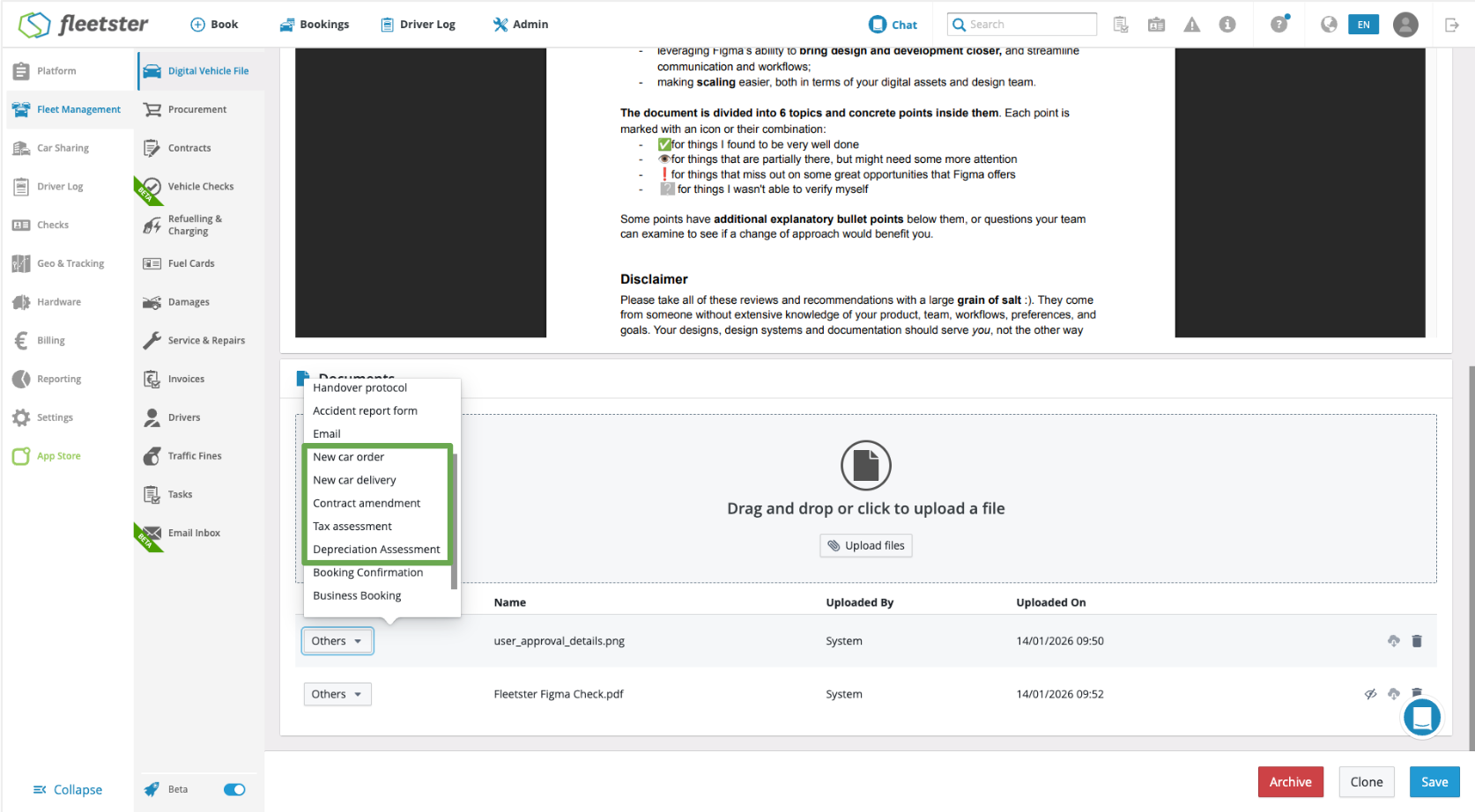Open Damages section

(176, 302)
